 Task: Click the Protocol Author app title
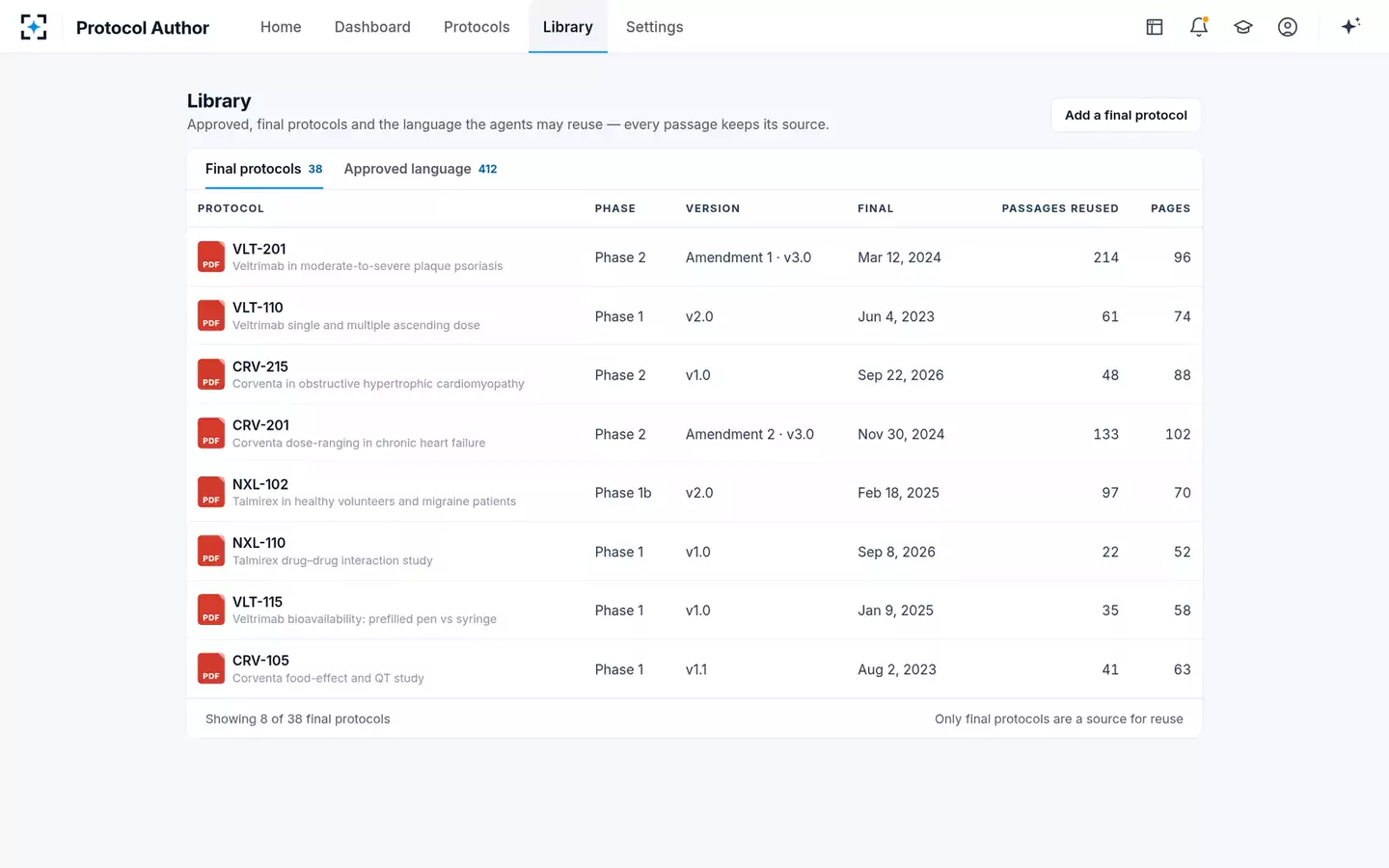click(143, 28)
